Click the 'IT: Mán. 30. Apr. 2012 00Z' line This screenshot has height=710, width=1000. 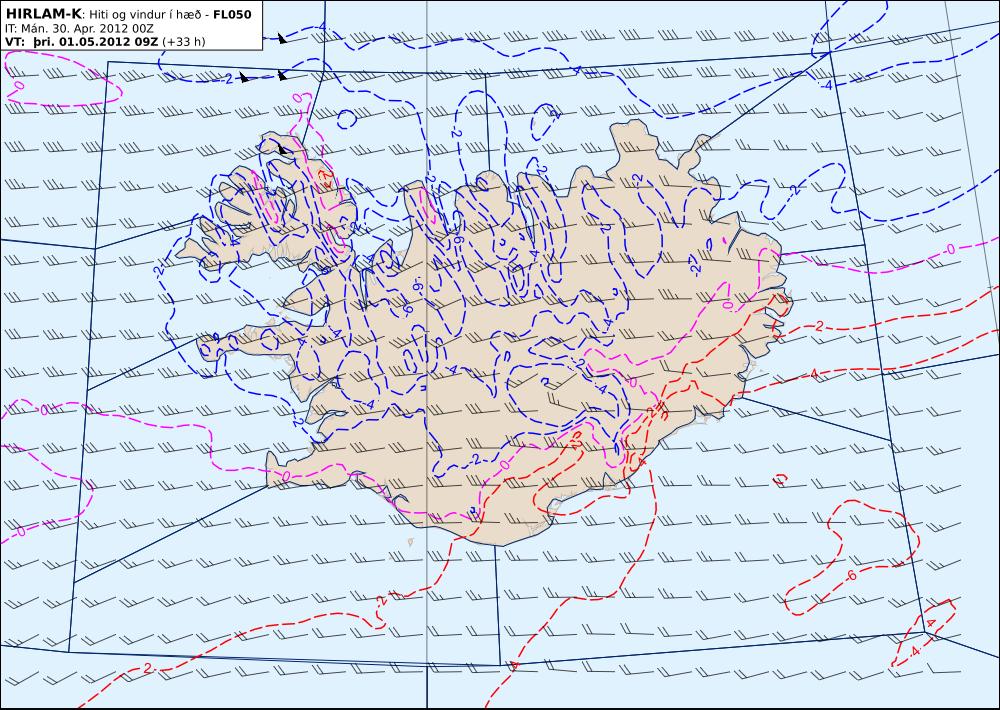pyautogui.click(x=79, y=28)
